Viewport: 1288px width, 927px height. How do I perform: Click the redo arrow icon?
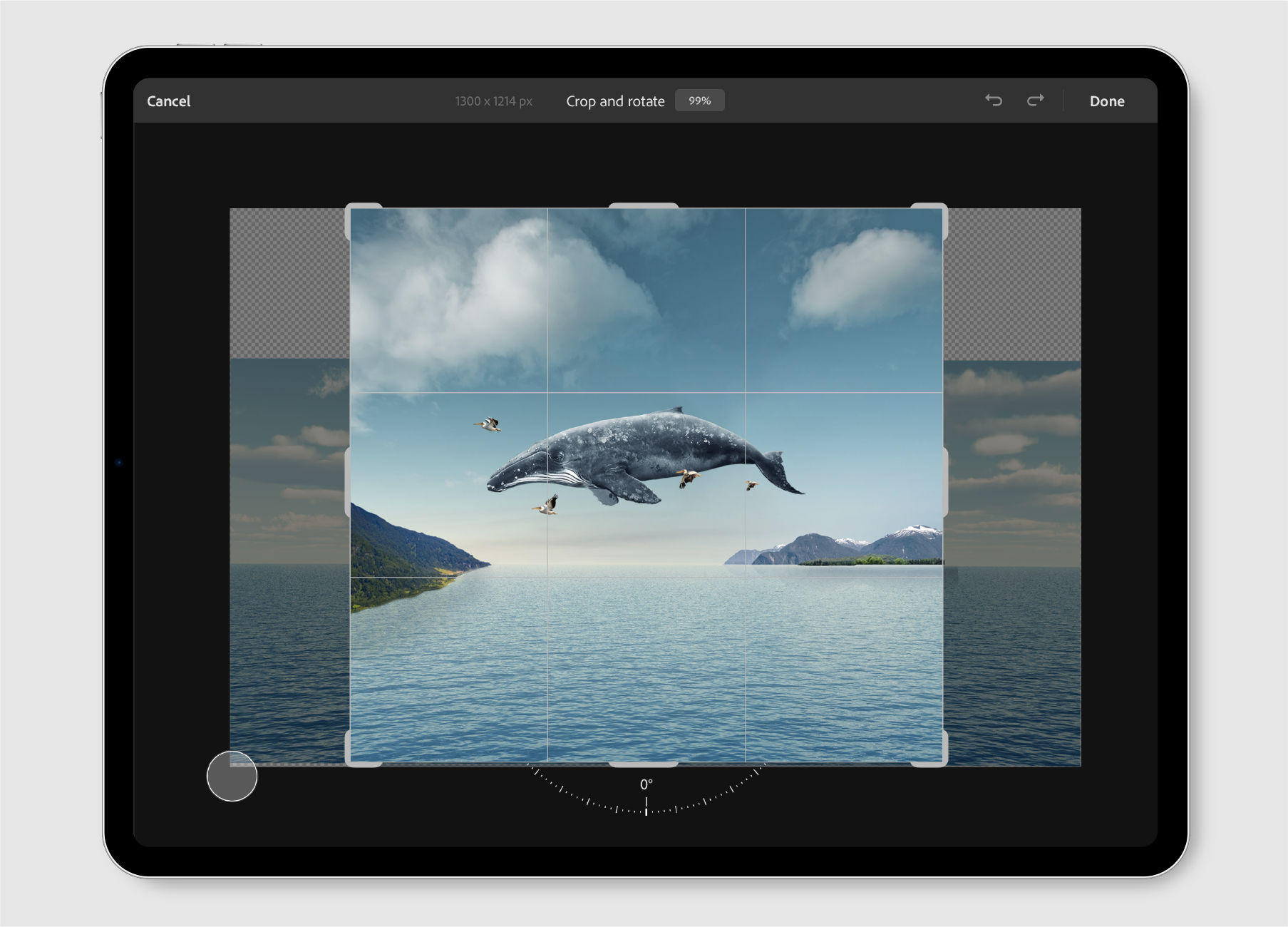(x=1036, y=101)
